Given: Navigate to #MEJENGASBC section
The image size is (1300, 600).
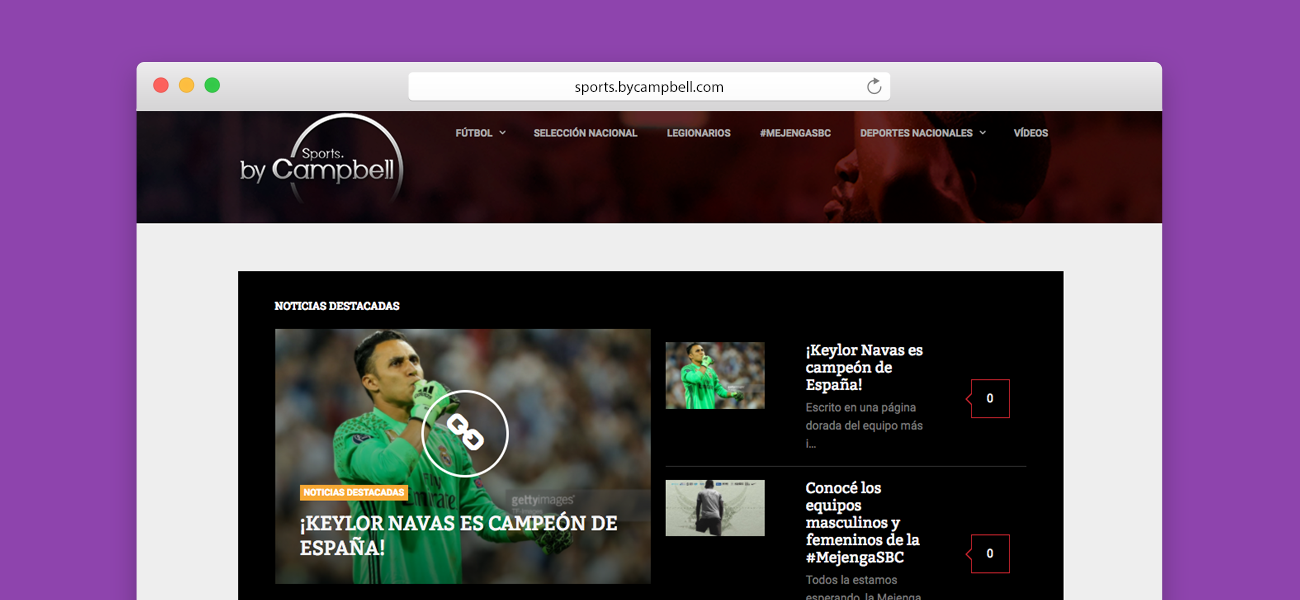Looking at the screenshot, I should point(795,133).
